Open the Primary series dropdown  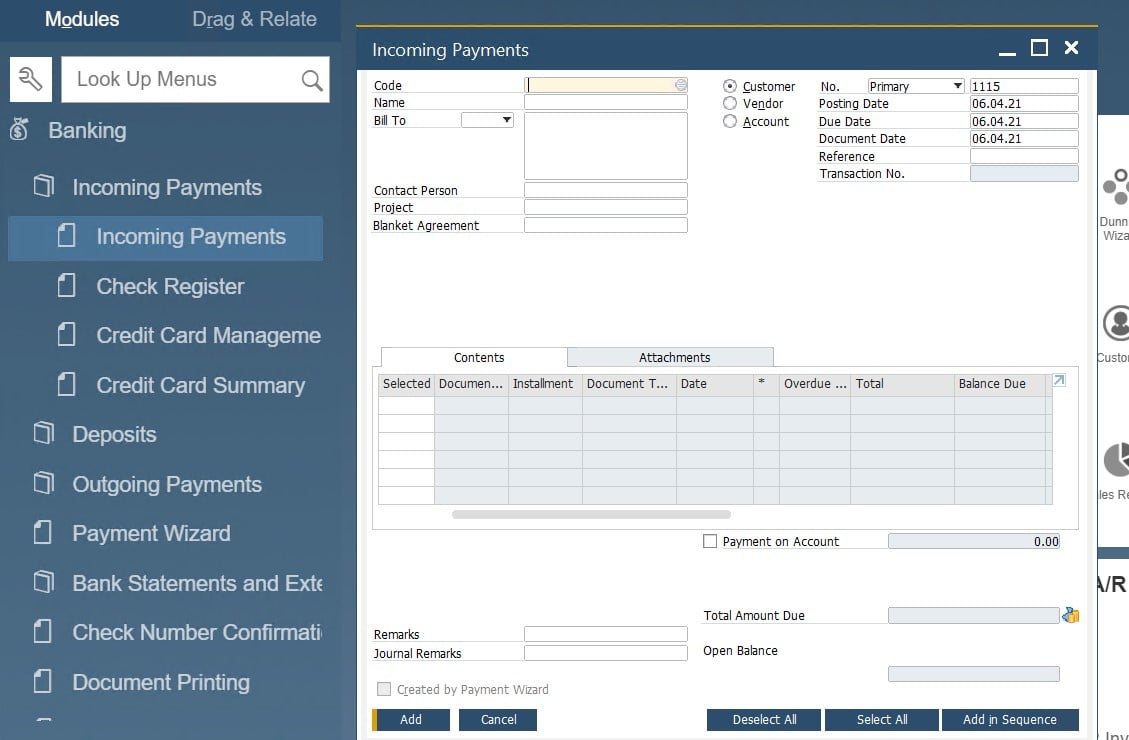pyautogui.click(x=916, y=86)
